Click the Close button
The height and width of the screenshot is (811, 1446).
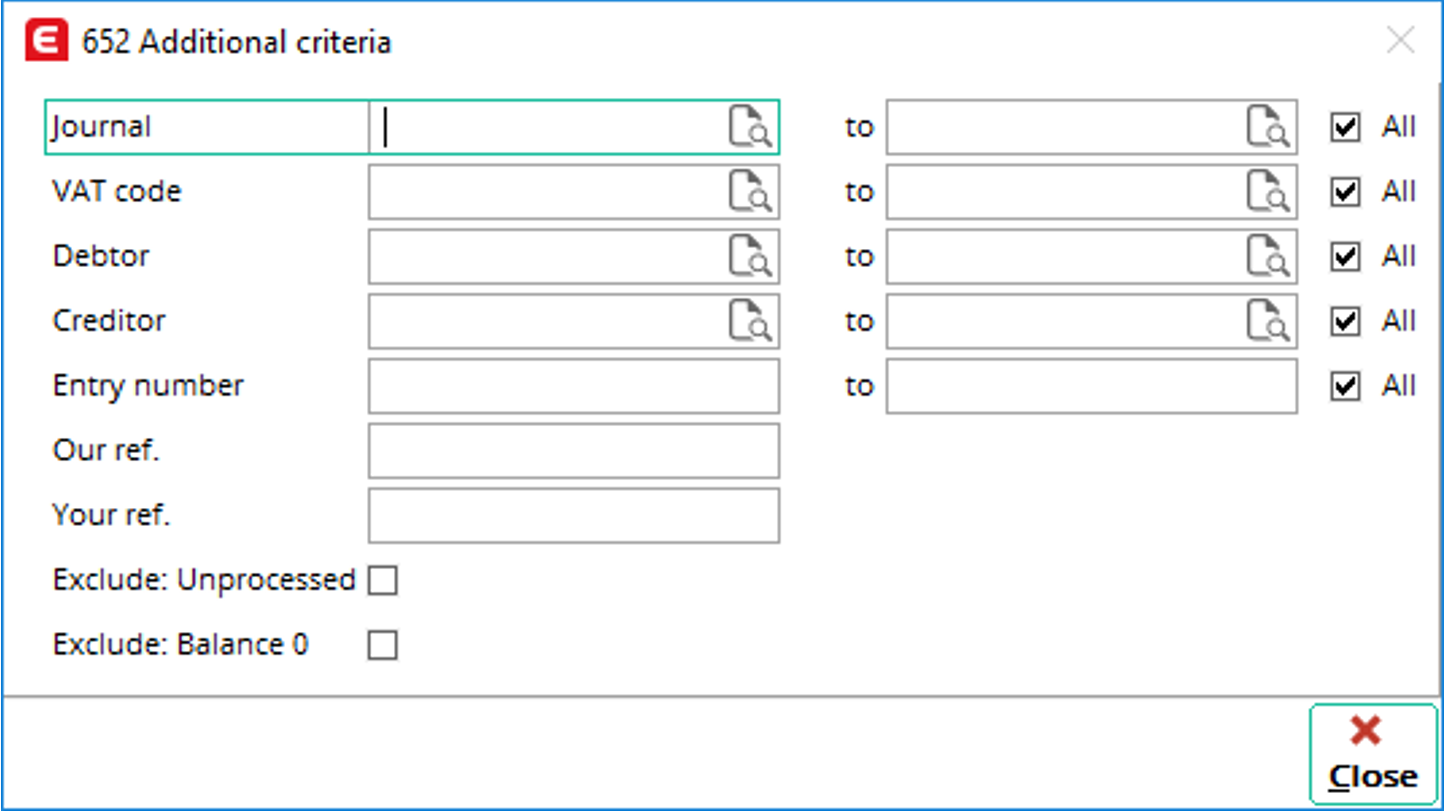pos(1372,755)
